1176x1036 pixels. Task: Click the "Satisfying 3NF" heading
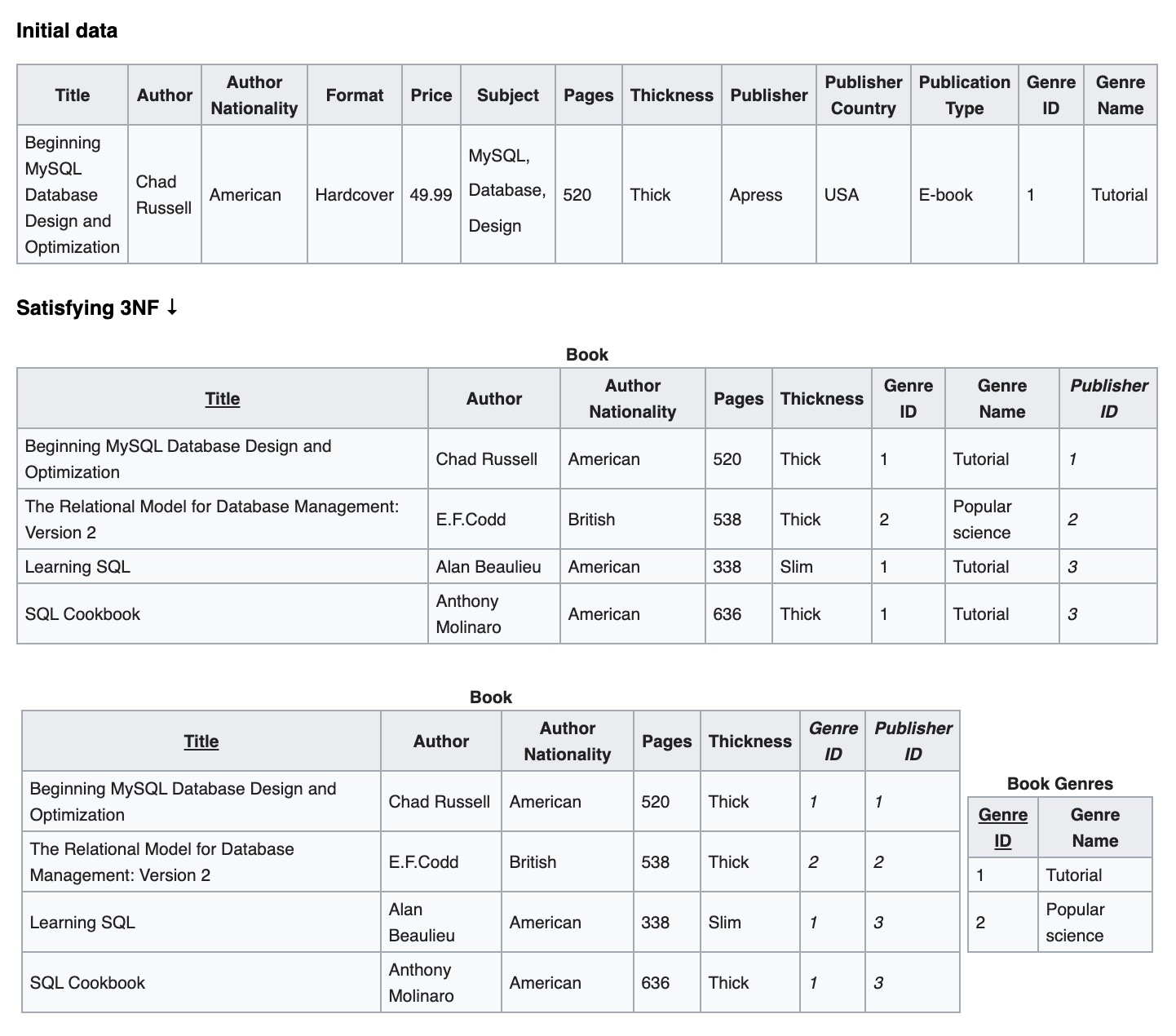[96, 308]
